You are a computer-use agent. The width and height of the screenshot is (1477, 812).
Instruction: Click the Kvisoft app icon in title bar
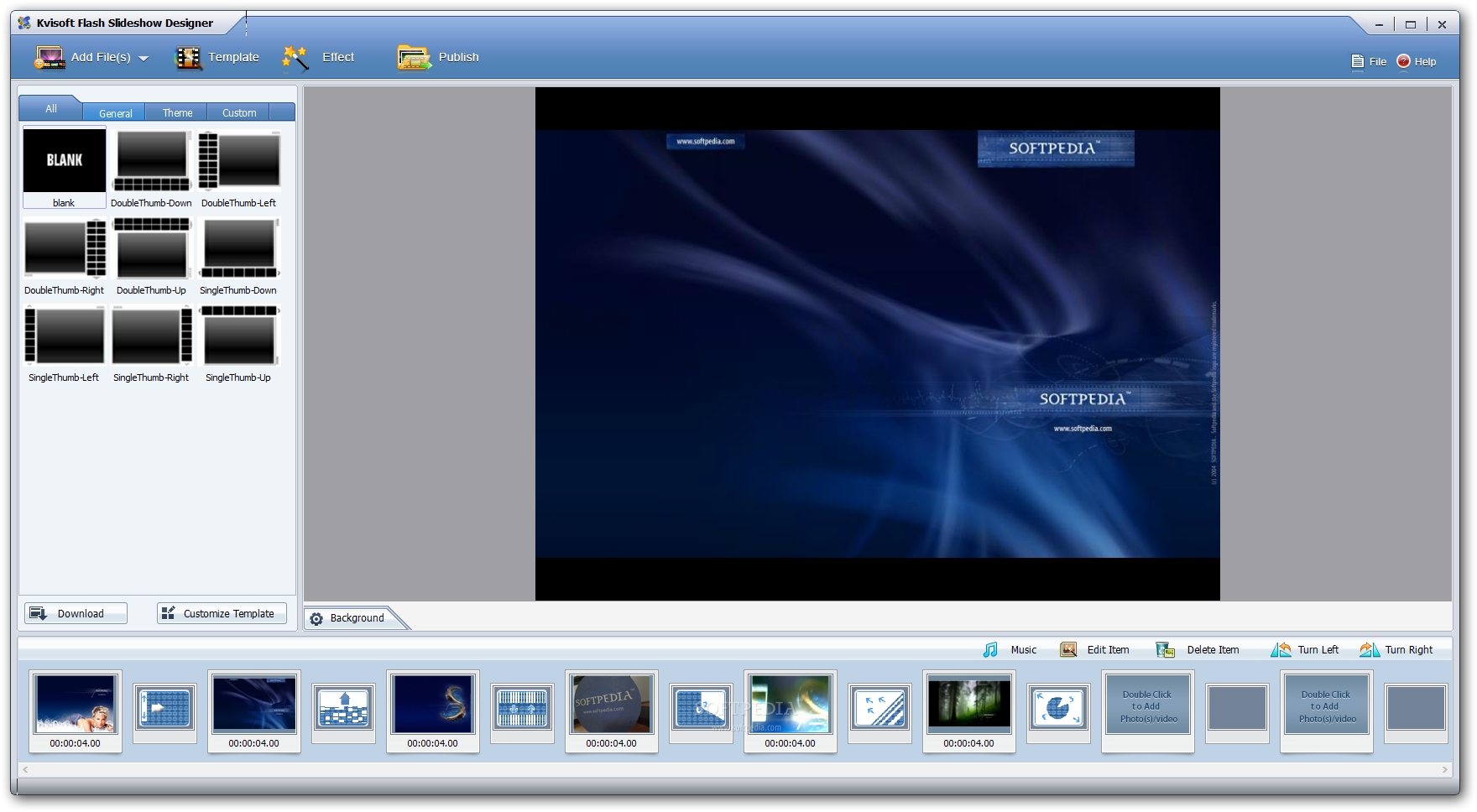pyautogui.click(x=24, y=23)
